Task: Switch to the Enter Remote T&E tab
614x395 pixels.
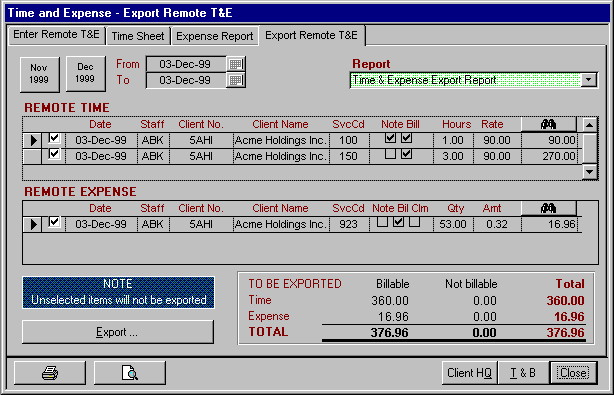Action: pyautogui.click(x=56, y=34)
